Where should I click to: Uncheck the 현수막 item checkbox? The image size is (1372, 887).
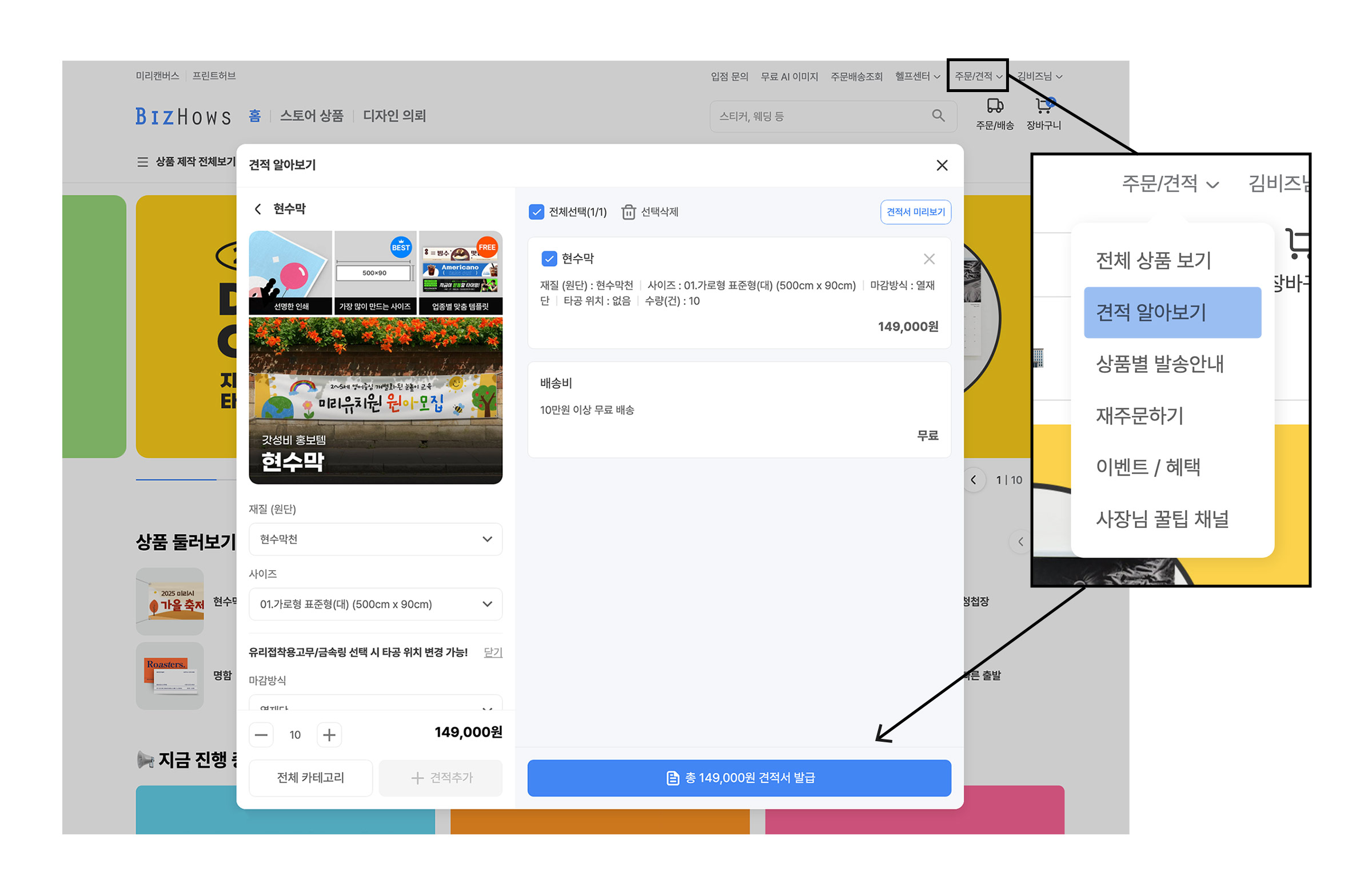pyautogui.click(x=549, y=258)
